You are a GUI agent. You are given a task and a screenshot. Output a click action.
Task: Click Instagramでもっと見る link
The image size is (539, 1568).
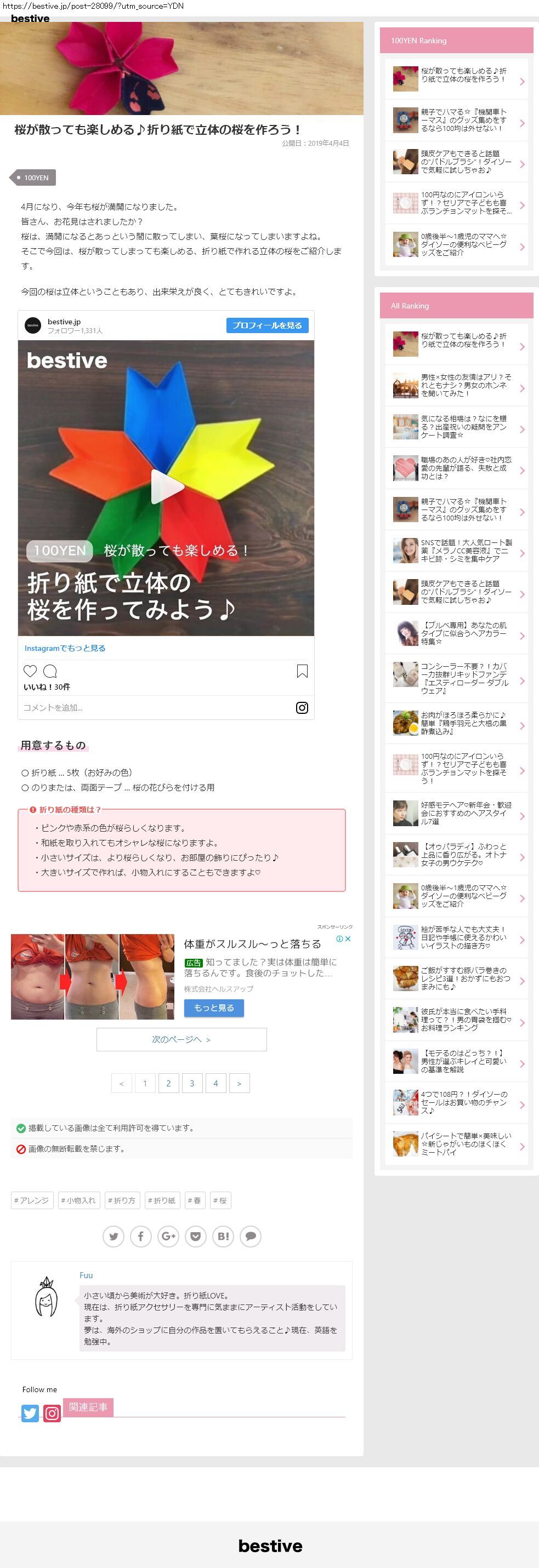coord(65,648)
